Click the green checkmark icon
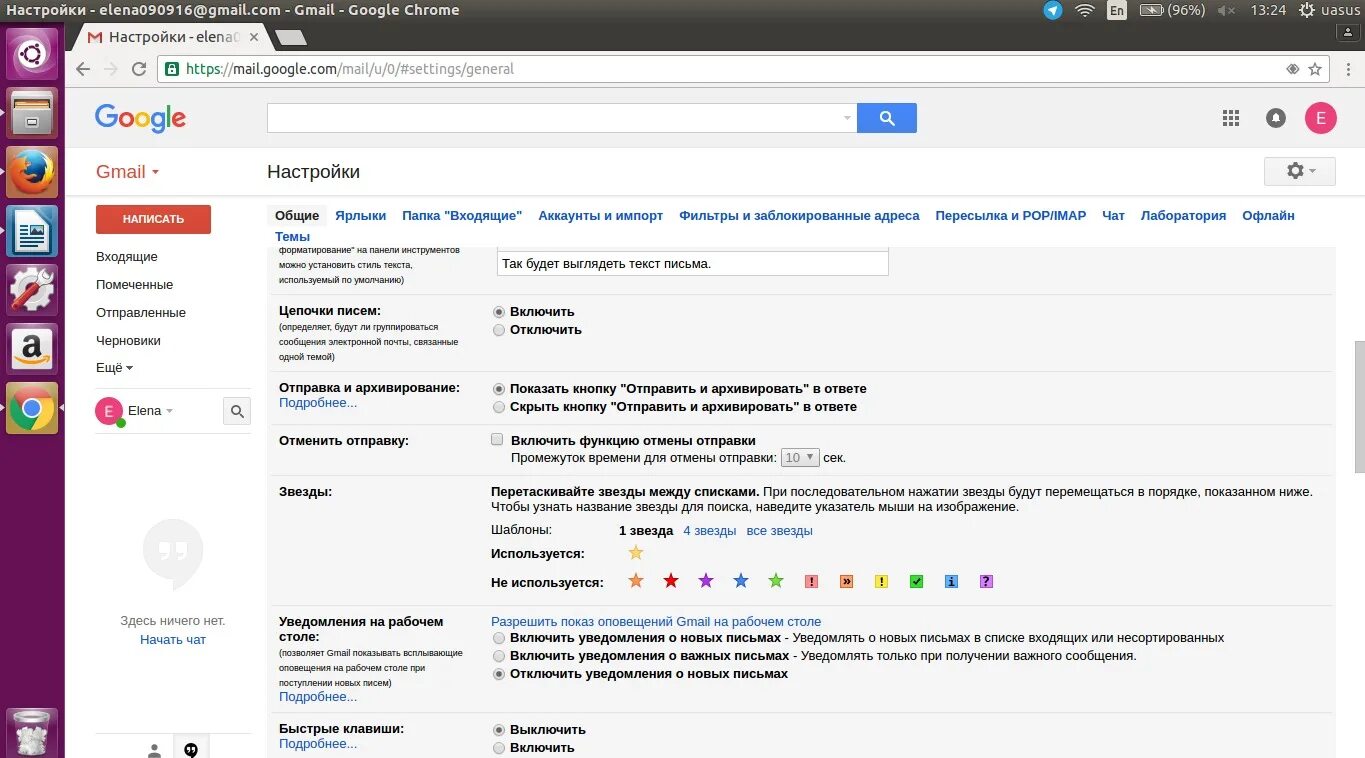 (x=916, y=582)
